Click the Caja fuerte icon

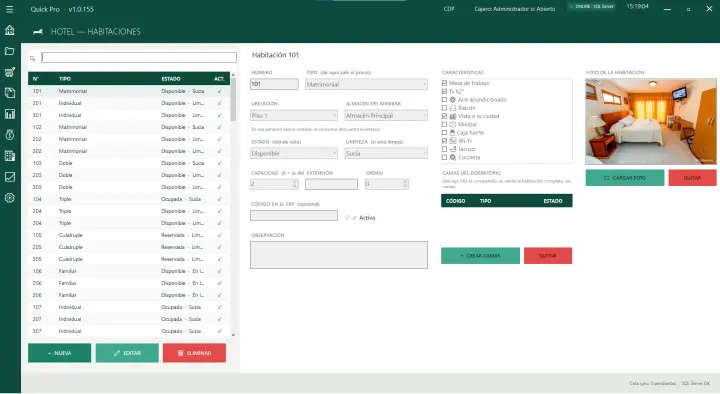point(452,132)
